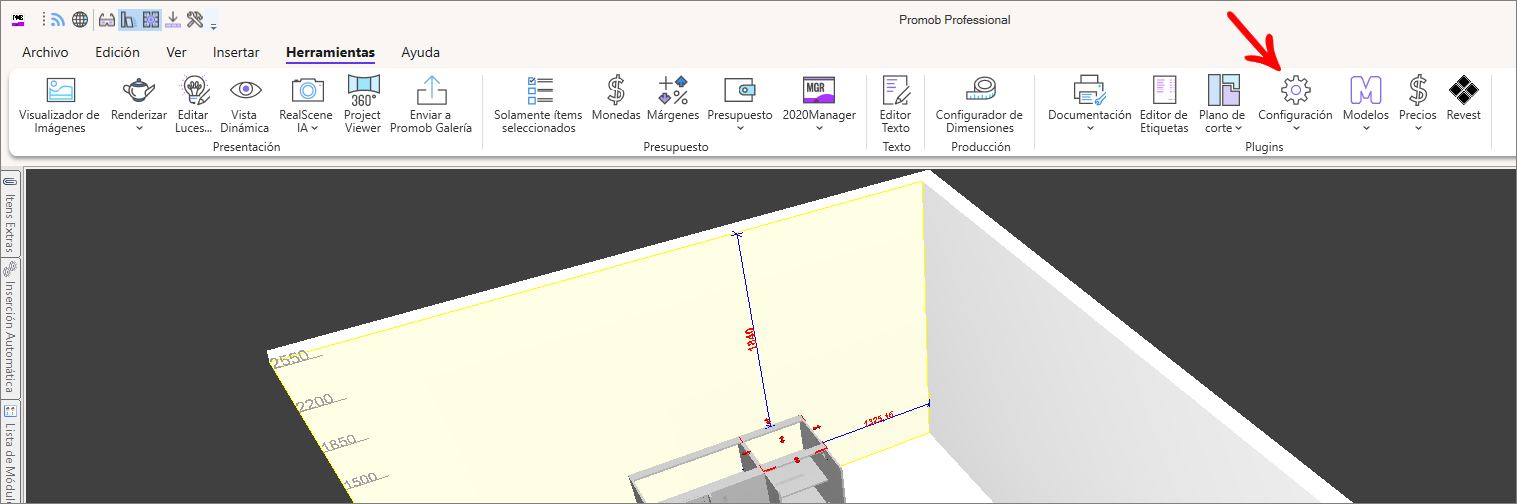Open the Editor Texto tool
This screenshot has width=1517, height=504.
896,105
